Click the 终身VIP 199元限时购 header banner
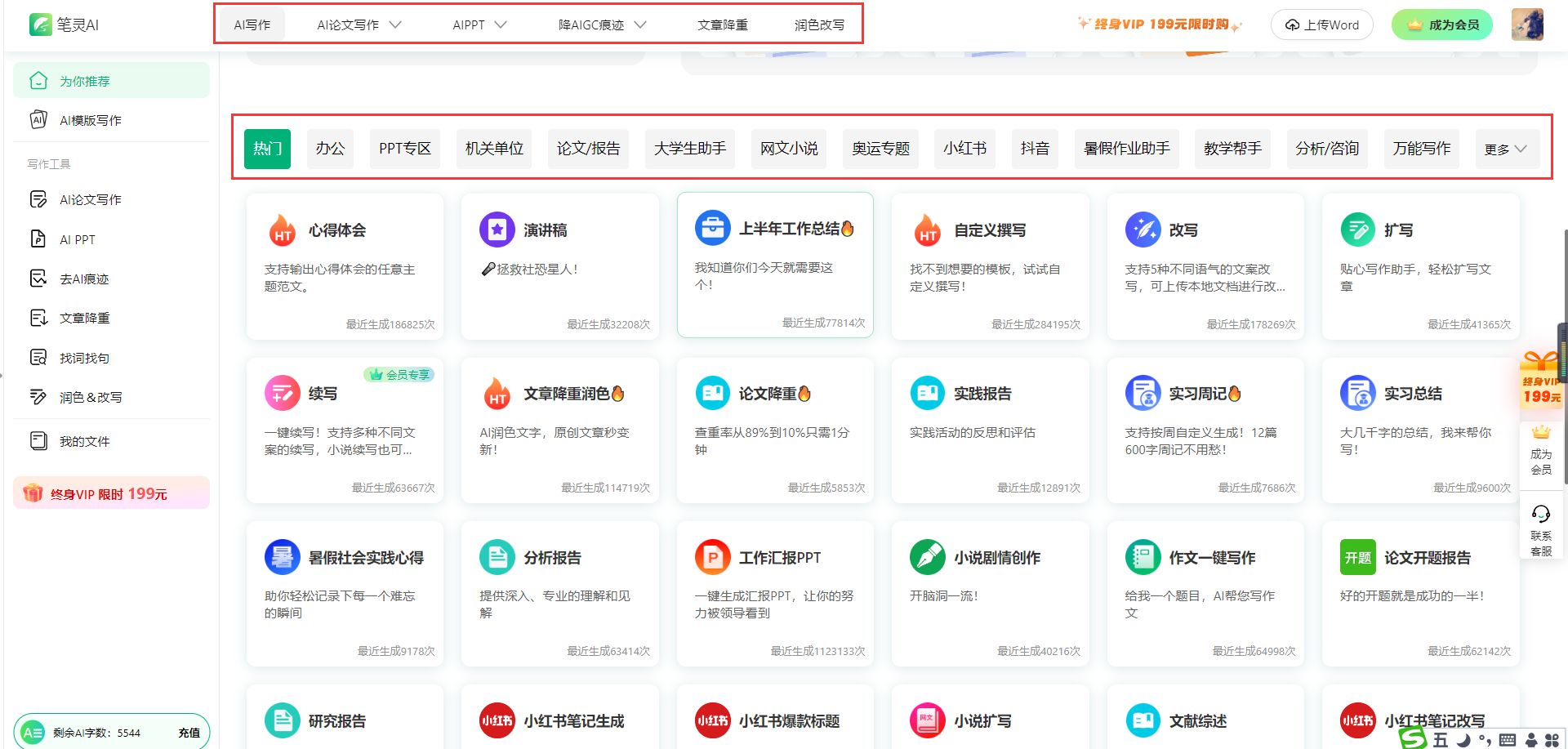This screenshot has width=1568, height=749. pyautogui.click(x=1160, y=25)
